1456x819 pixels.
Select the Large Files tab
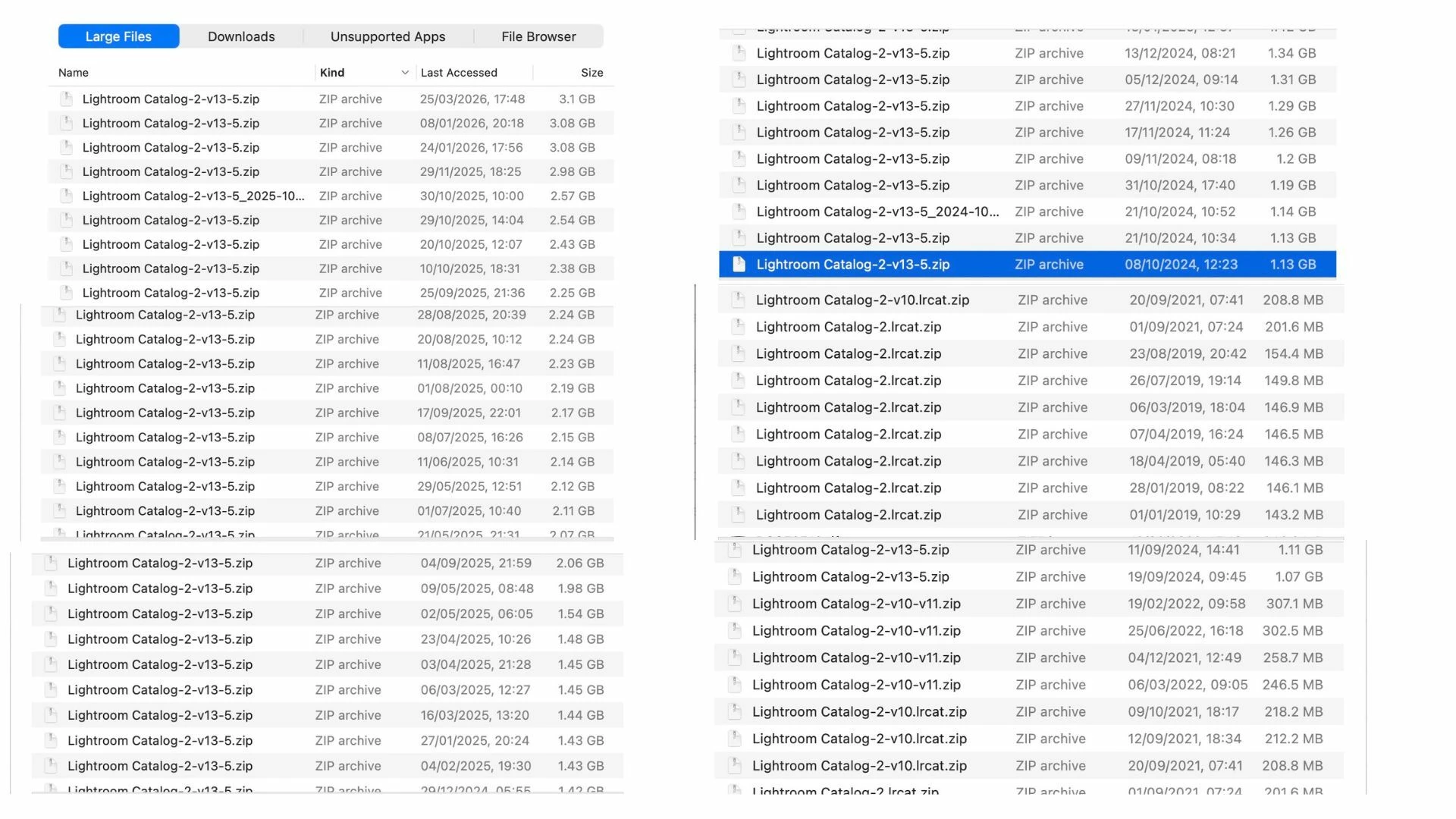point(118,36)
